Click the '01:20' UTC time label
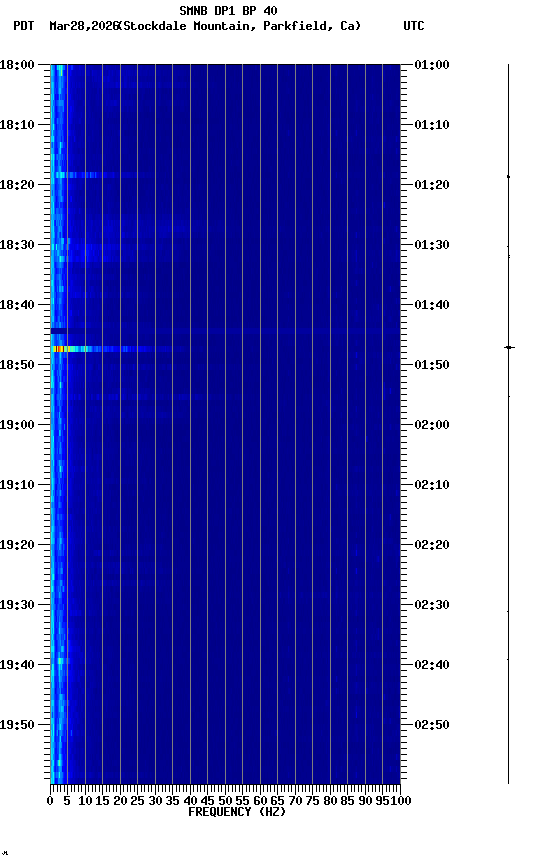The height and width of the screenshot is (864, 552). (432, 185)
